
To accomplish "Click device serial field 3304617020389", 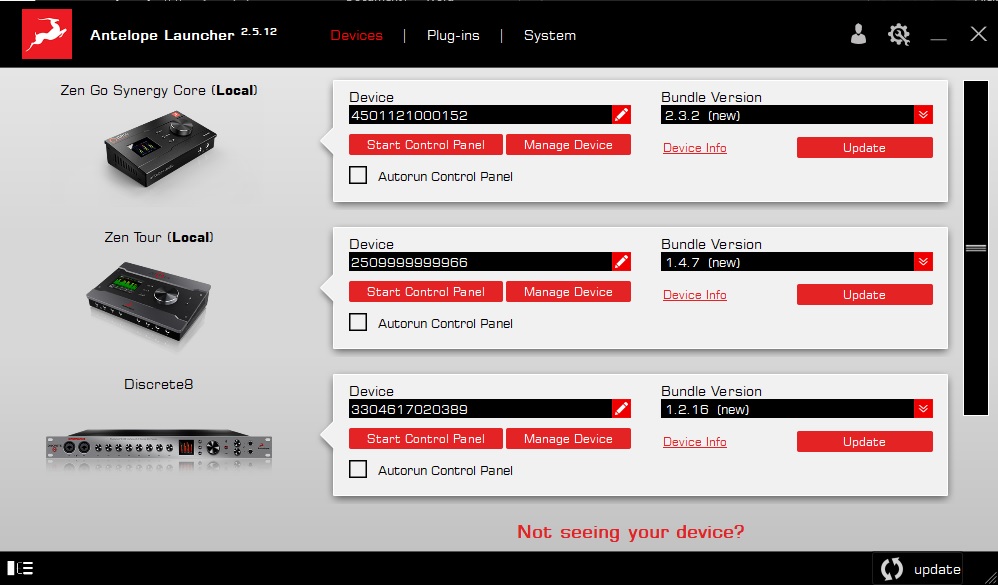I will pos(481,409).
